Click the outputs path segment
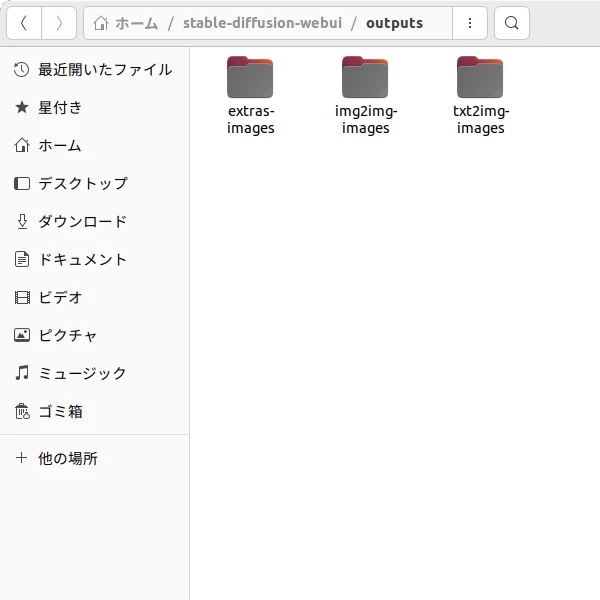The width and height of the screenshot is (600, 600). (394, 23)
